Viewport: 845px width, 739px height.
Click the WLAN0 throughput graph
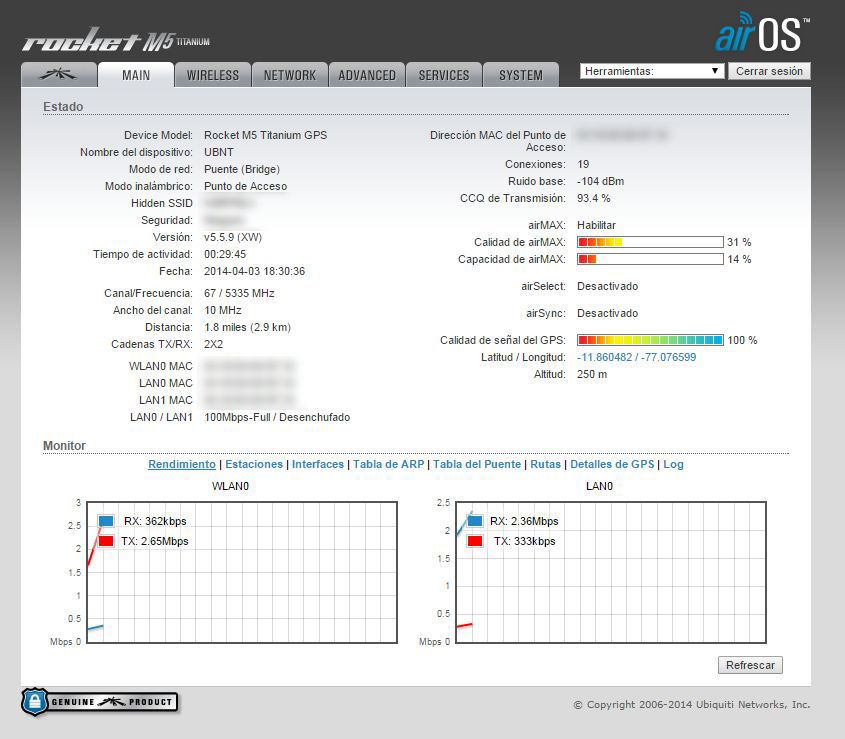point(242,572)
